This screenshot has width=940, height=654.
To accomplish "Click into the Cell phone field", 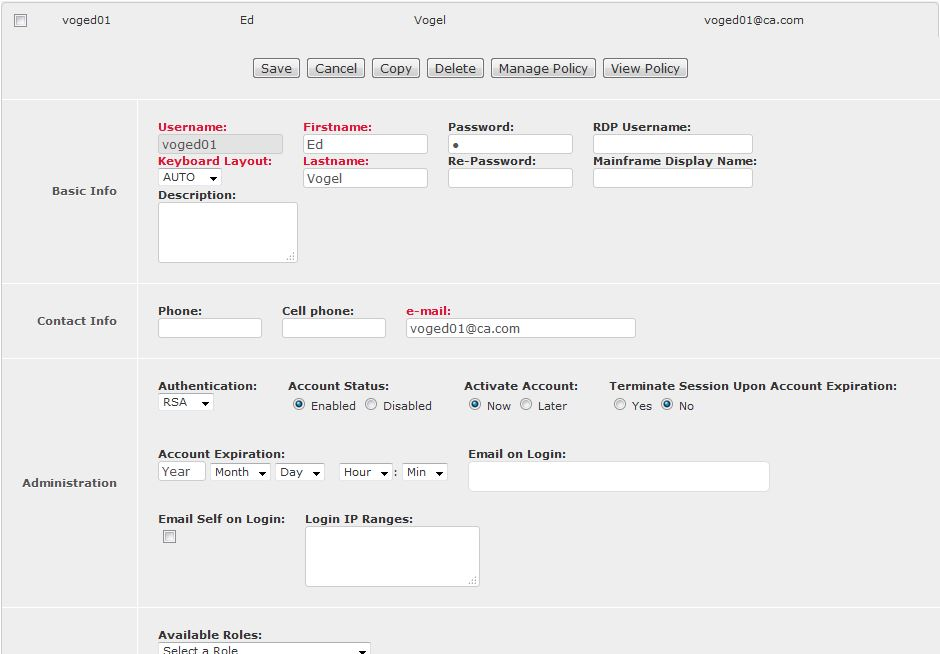I will (333, 328).
